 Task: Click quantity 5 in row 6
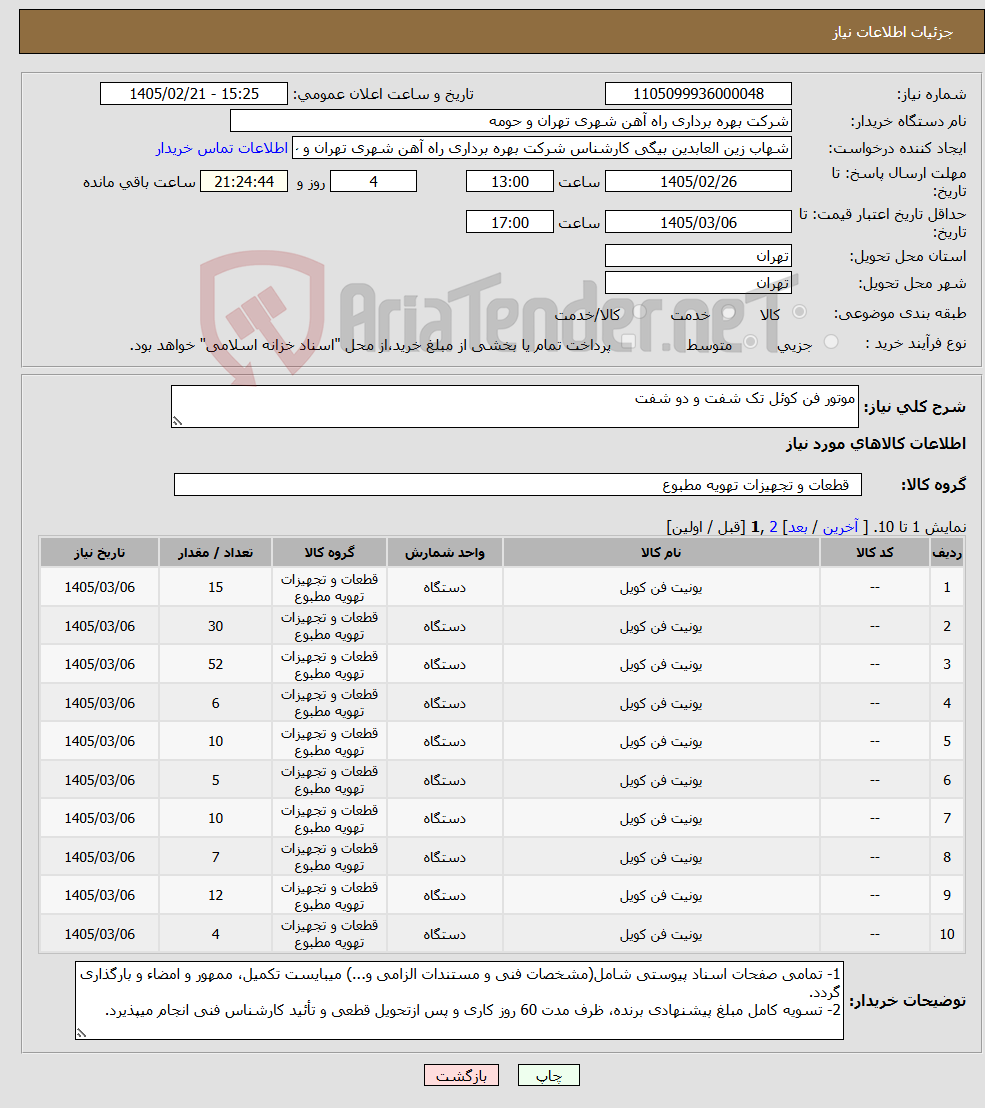click(216, 780)
